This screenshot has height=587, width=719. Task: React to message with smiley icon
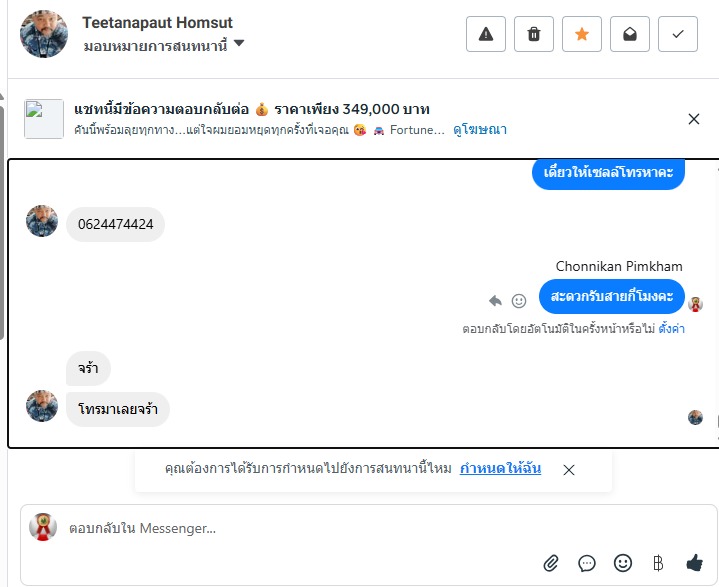(x=519, y=300)
